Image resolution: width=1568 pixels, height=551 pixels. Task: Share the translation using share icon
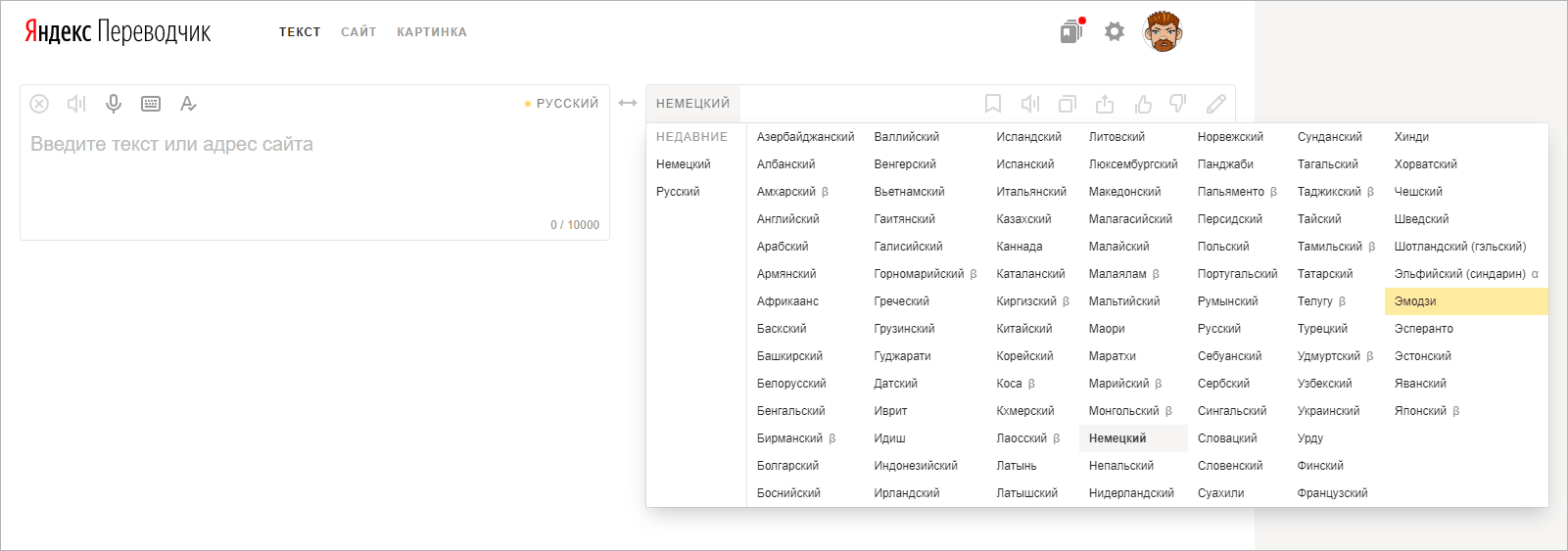pos(1105,104)
